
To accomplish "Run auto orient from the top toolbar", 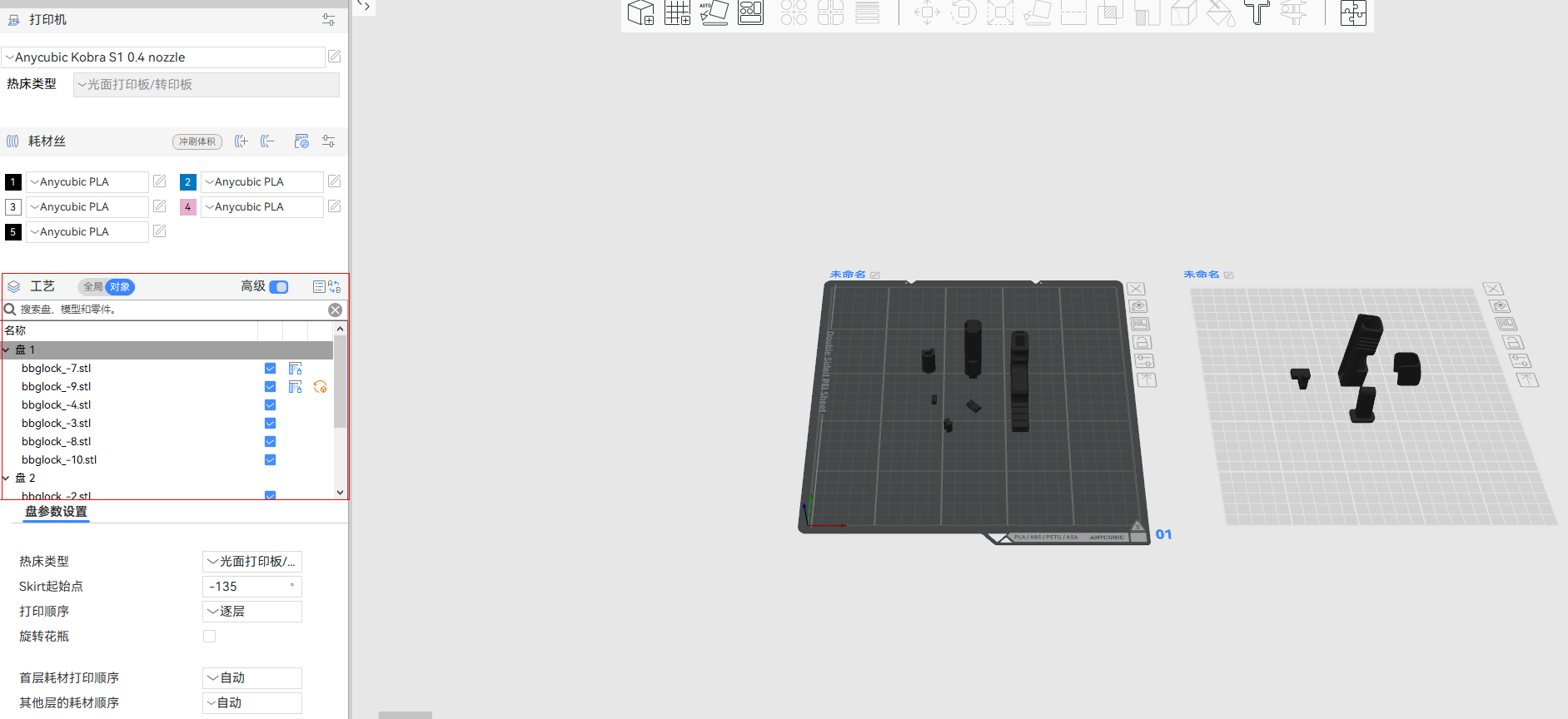I will coord(714,12).
